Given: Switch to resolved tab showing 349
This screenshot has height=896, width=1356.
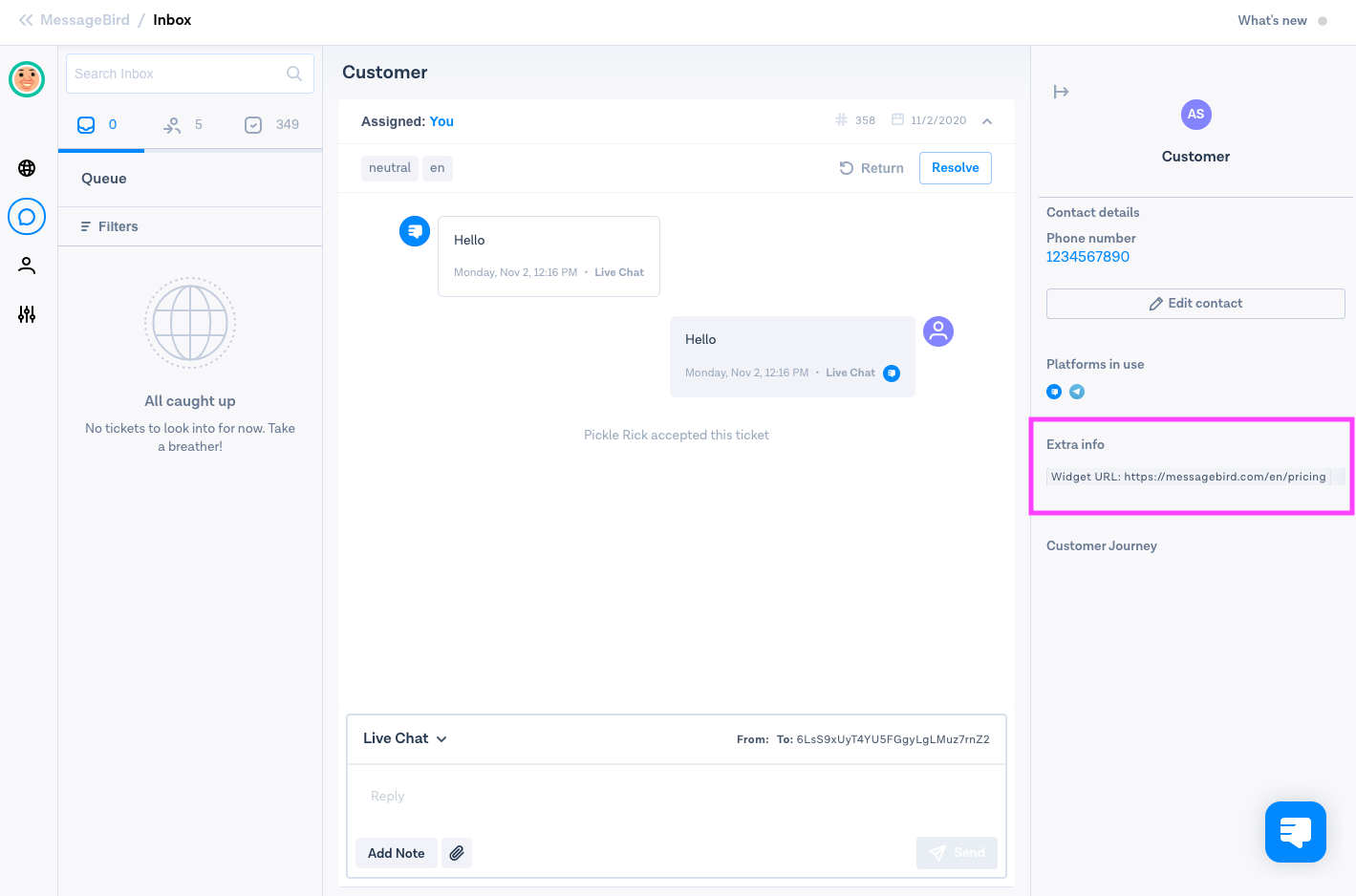Looking at the screenshot, I should click(272, 124).
